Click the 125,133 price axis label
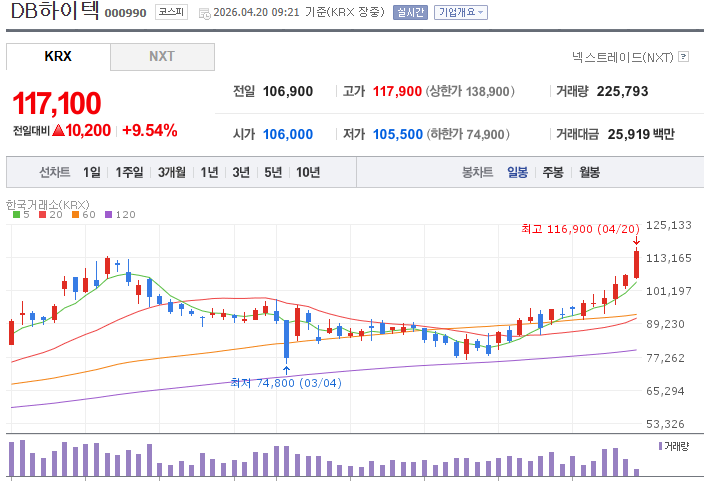 [669, 225]
